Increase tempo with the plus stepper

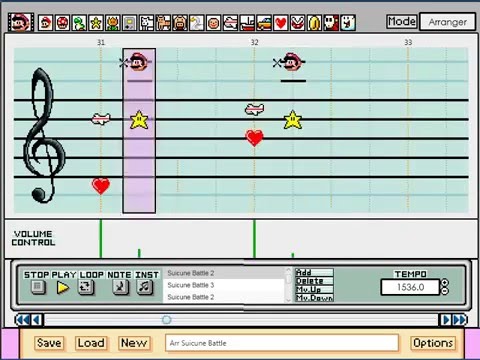coord(445,283)
